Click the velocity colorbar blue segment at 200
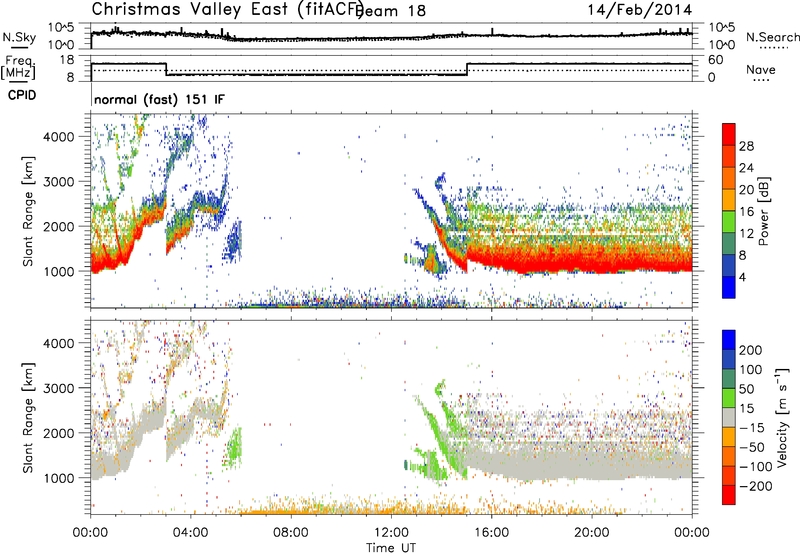This screenshot has height=554, width=800. (x=729, y=340)
